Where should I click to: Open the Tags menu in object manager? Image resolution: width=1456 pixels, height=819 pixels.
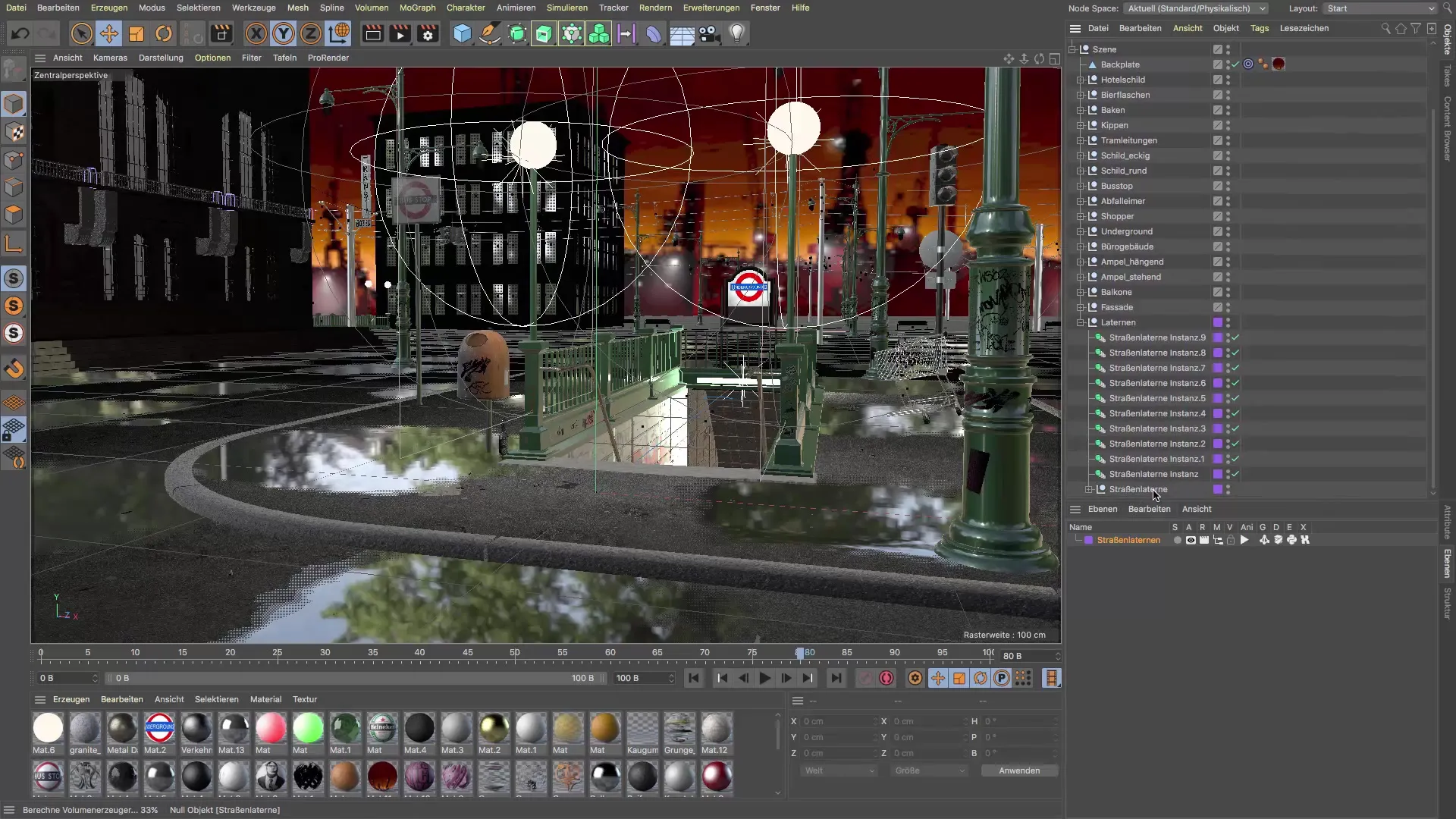[1260, 28]
